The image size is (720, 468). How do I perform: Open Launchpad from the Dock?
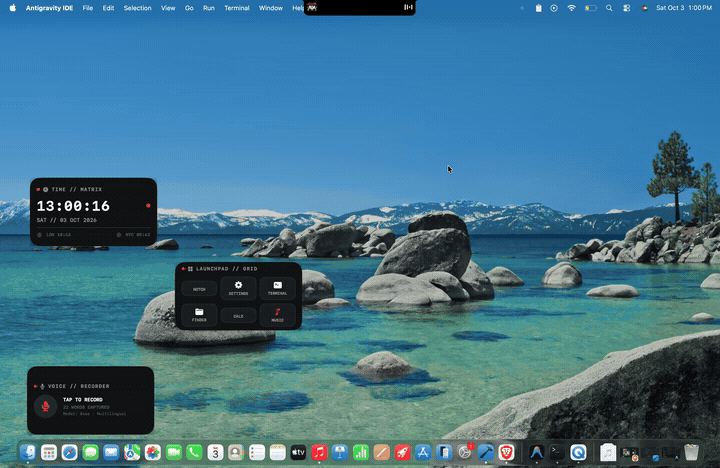[x=49, y=452]
